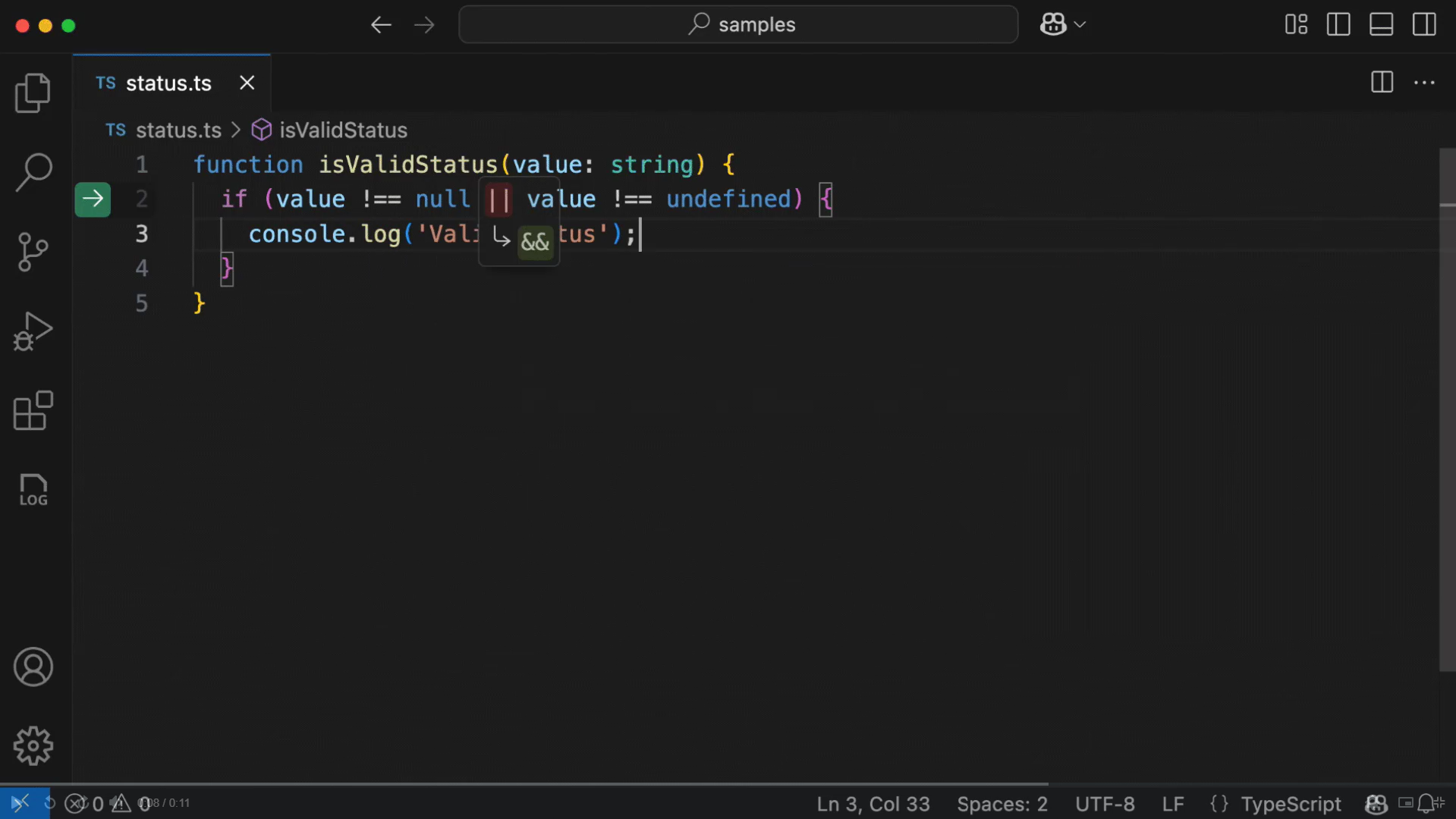Open the errors and warnings count in status bar
The width and height of the screenshot is (1456, 819).
coord(108,804)
